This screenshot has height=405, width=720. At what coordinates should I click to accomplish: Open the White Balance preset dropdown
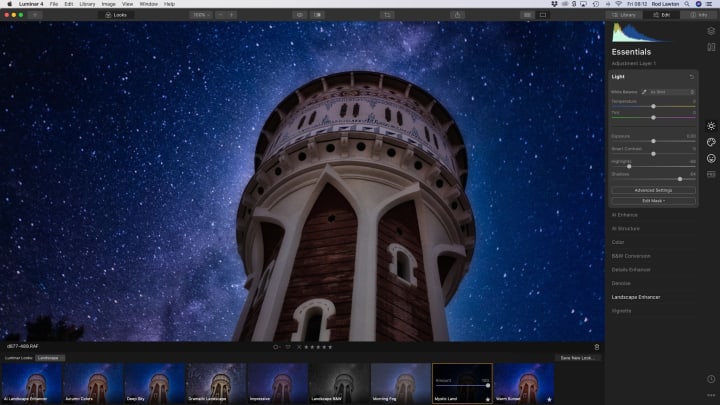672,92
